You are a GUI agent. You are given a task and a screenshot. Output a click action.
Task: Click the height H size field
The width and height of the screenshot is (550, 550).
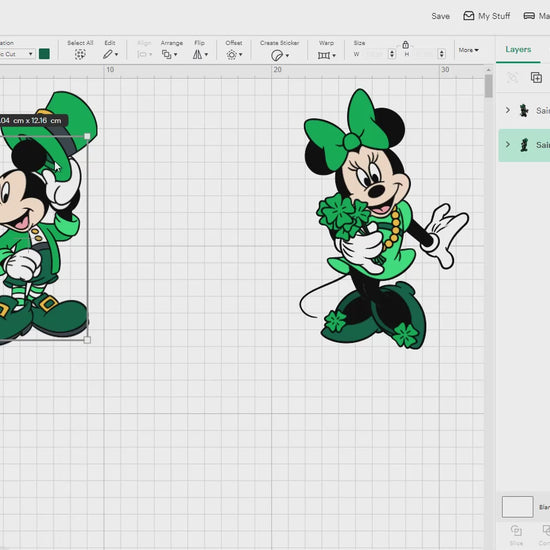[x=425, y=54]
